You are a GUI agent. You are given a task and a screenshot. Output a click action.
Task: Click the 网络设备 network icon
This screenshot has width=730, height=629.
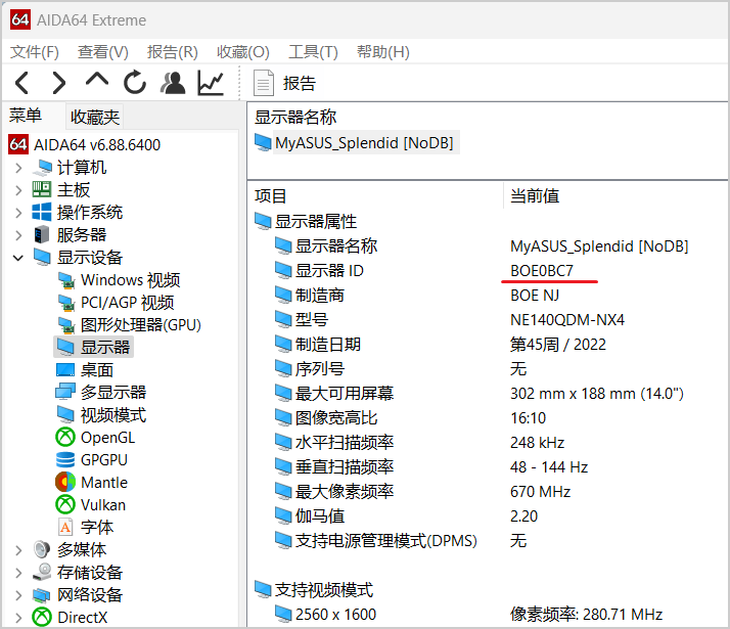(x=41, y=595)
